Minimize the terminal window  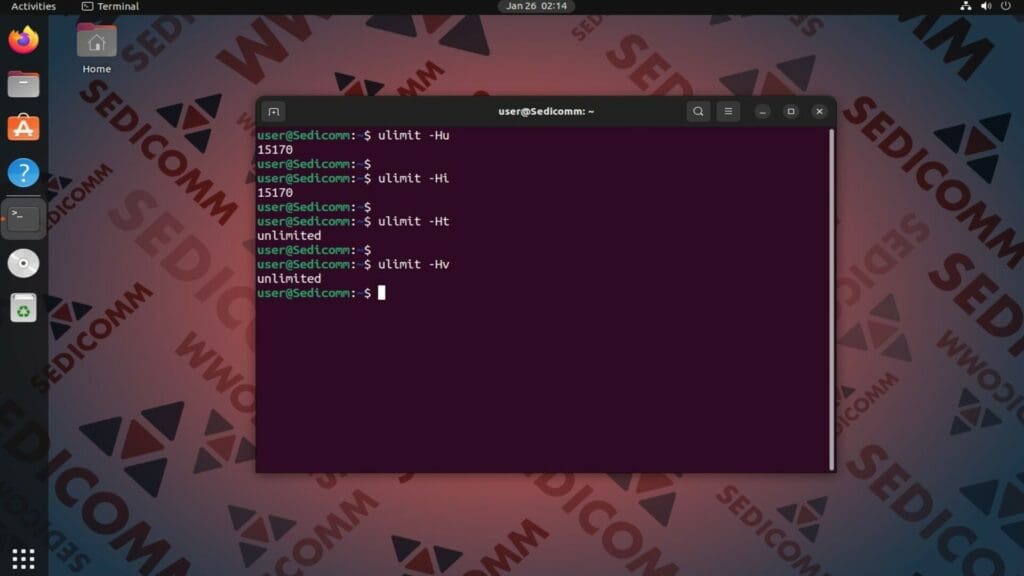[x=762, y=112]
